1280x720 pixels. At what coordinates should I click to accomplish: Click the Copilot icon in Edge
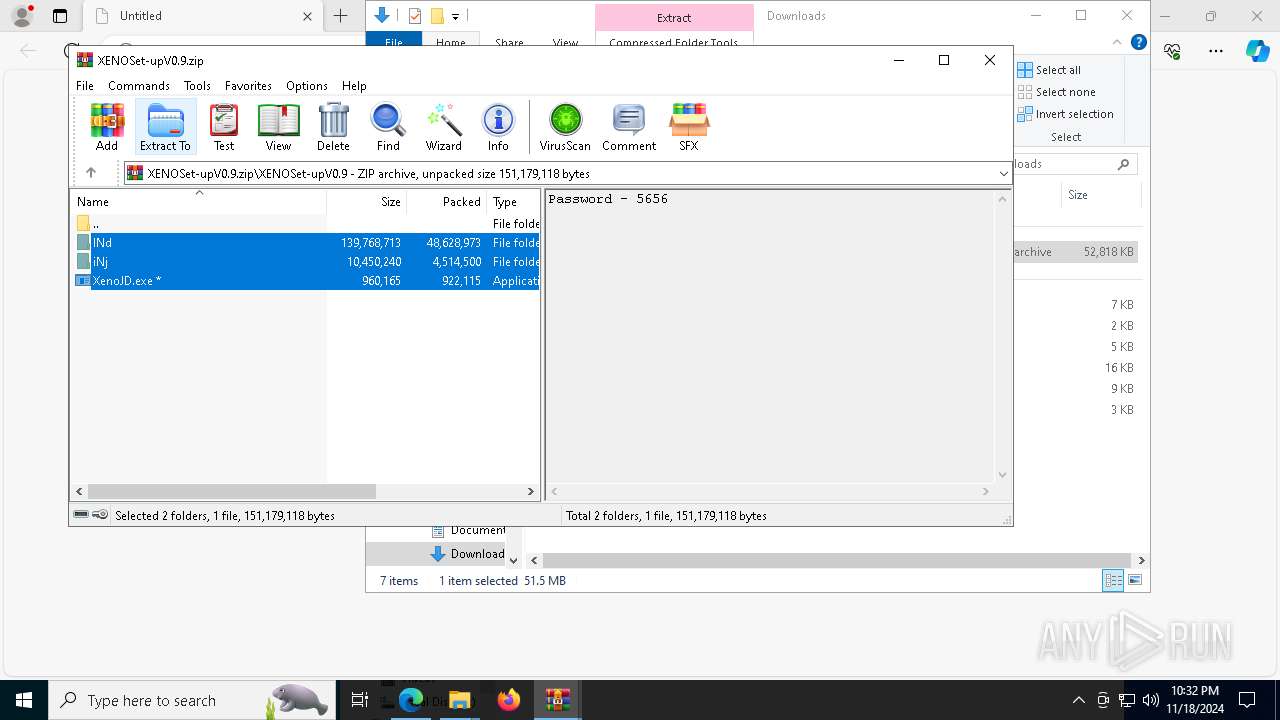pyautogui.click(x=1257, y=51)
